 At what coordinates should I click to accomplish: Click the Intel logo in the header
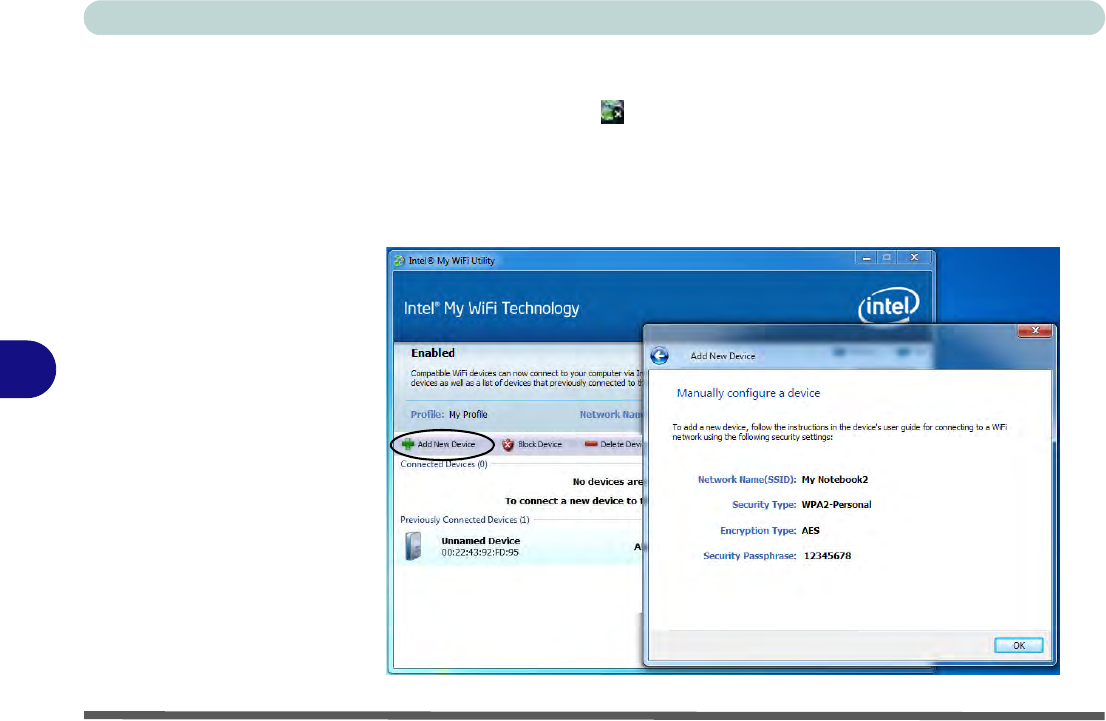click(887, 307)
